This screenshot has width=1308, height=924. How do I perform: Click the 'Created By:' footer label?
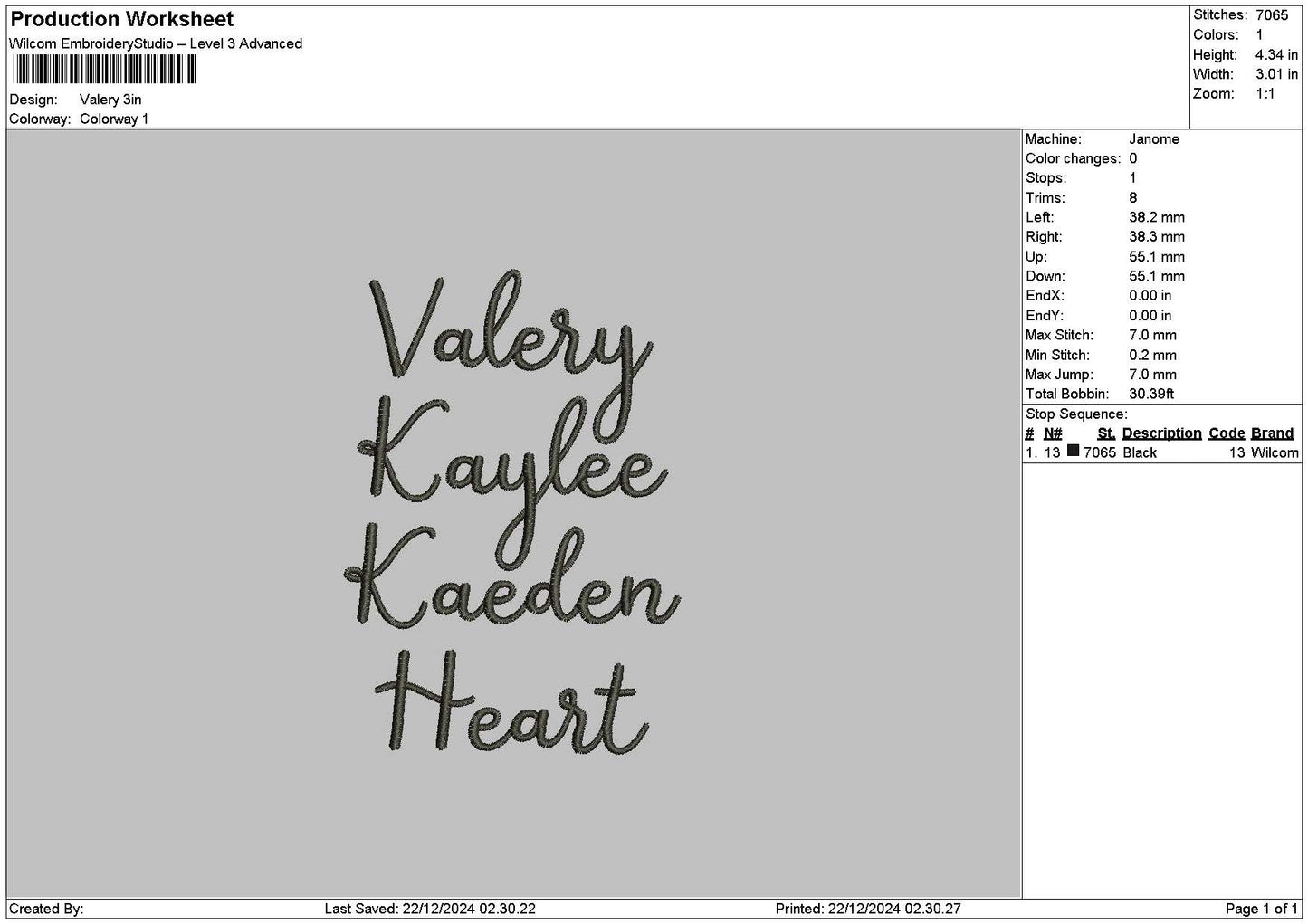[46, 910]
